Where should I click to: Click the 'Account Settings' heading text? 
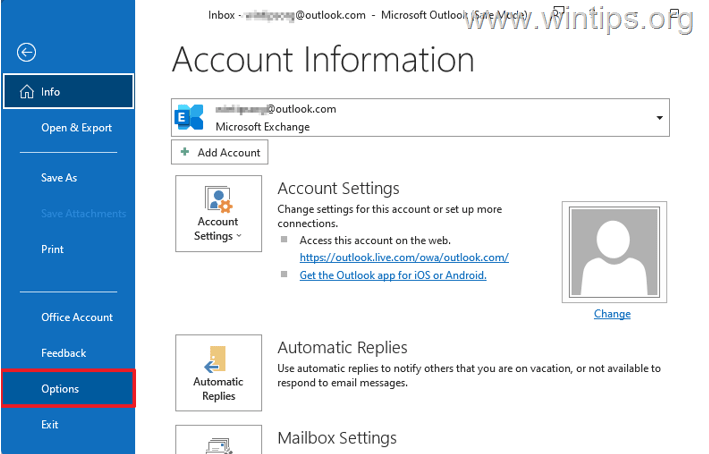pos(338,189)
